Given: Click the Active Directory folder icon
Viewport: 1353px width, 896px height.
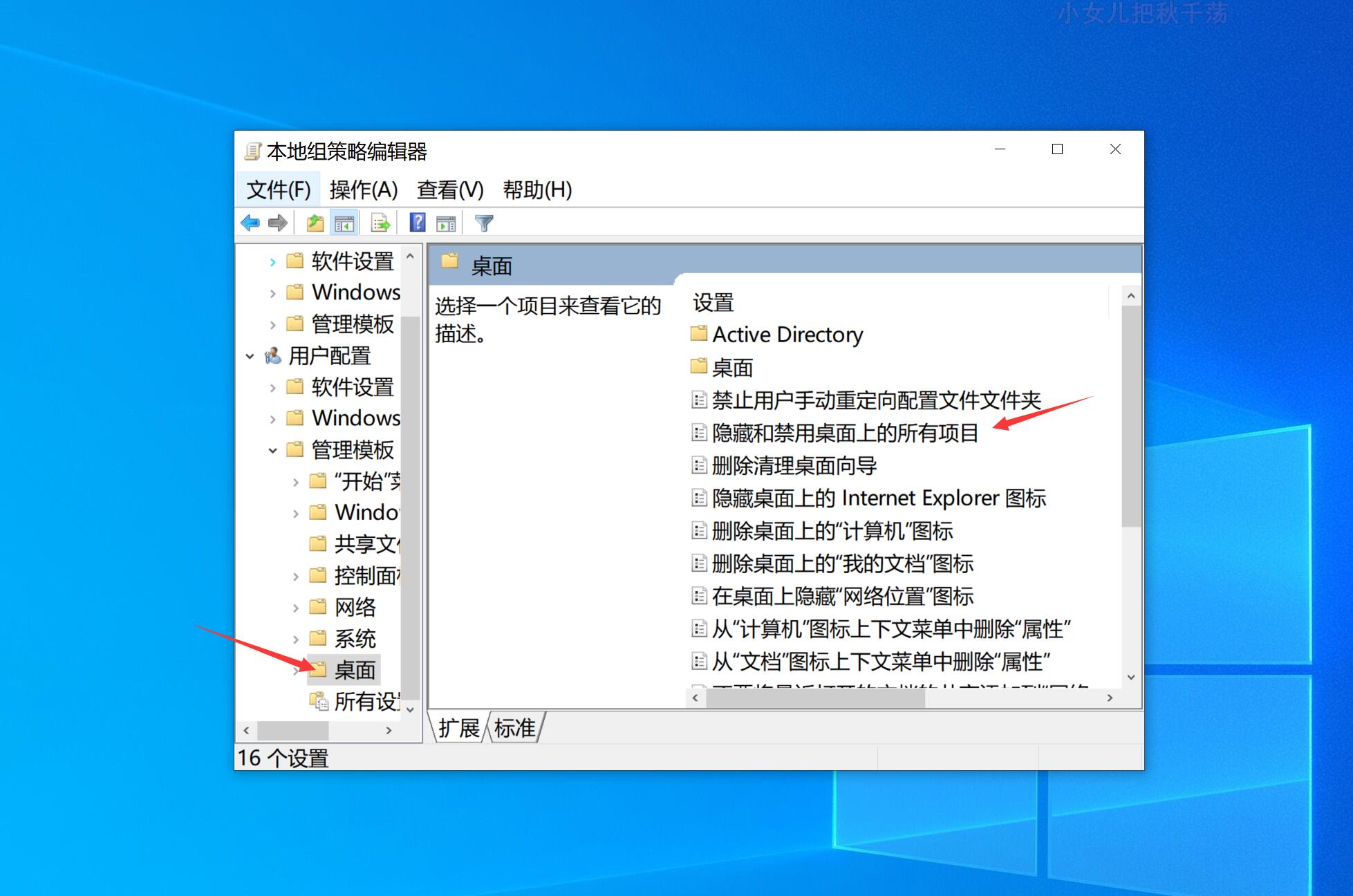Looking at the screenshot, I should (x=699, y=334).
